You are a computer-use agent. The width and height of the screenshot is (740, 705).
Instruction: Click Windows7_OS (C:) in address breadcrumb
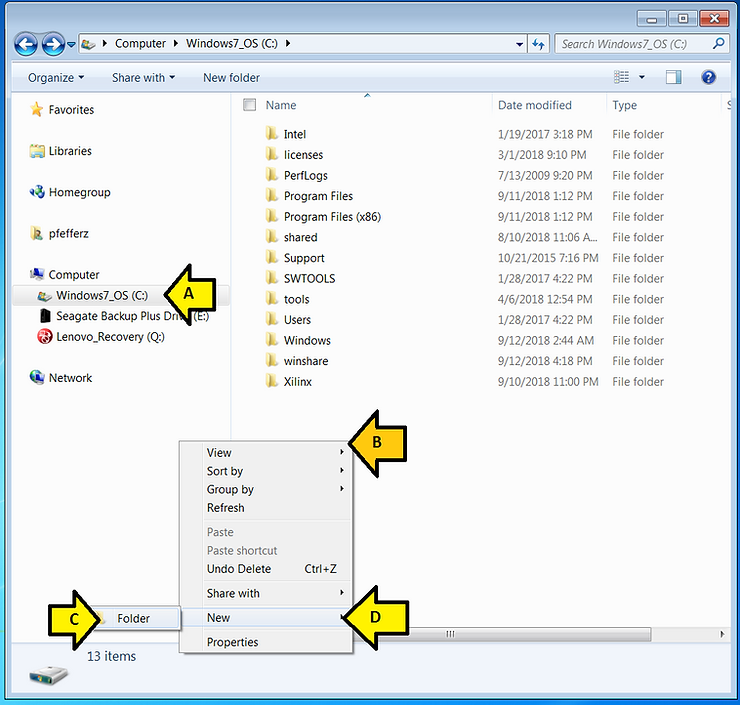pos(232,43)
